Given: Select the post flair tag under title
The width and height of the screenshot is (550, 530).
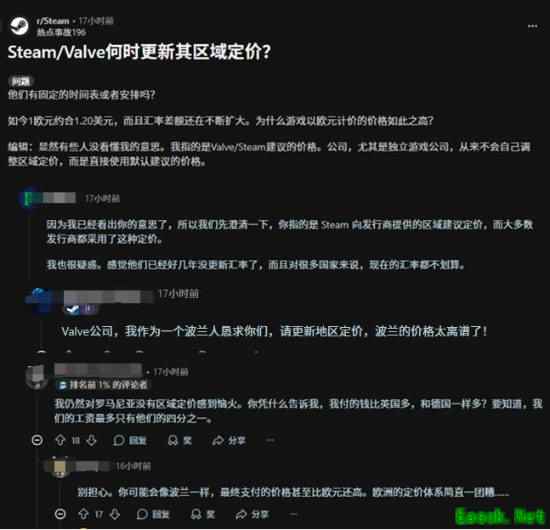Looking at the screenshot, I should pos(21,81).
